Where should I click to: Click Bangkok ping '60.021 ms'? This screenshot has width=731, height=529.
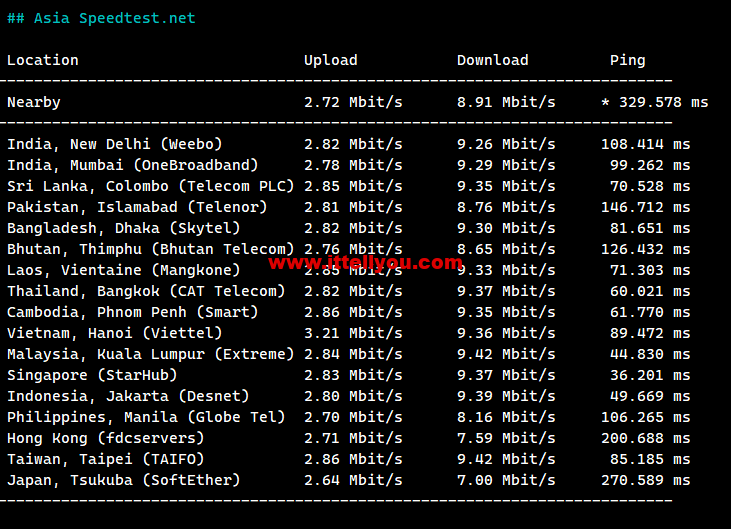[x=650, y=291]
